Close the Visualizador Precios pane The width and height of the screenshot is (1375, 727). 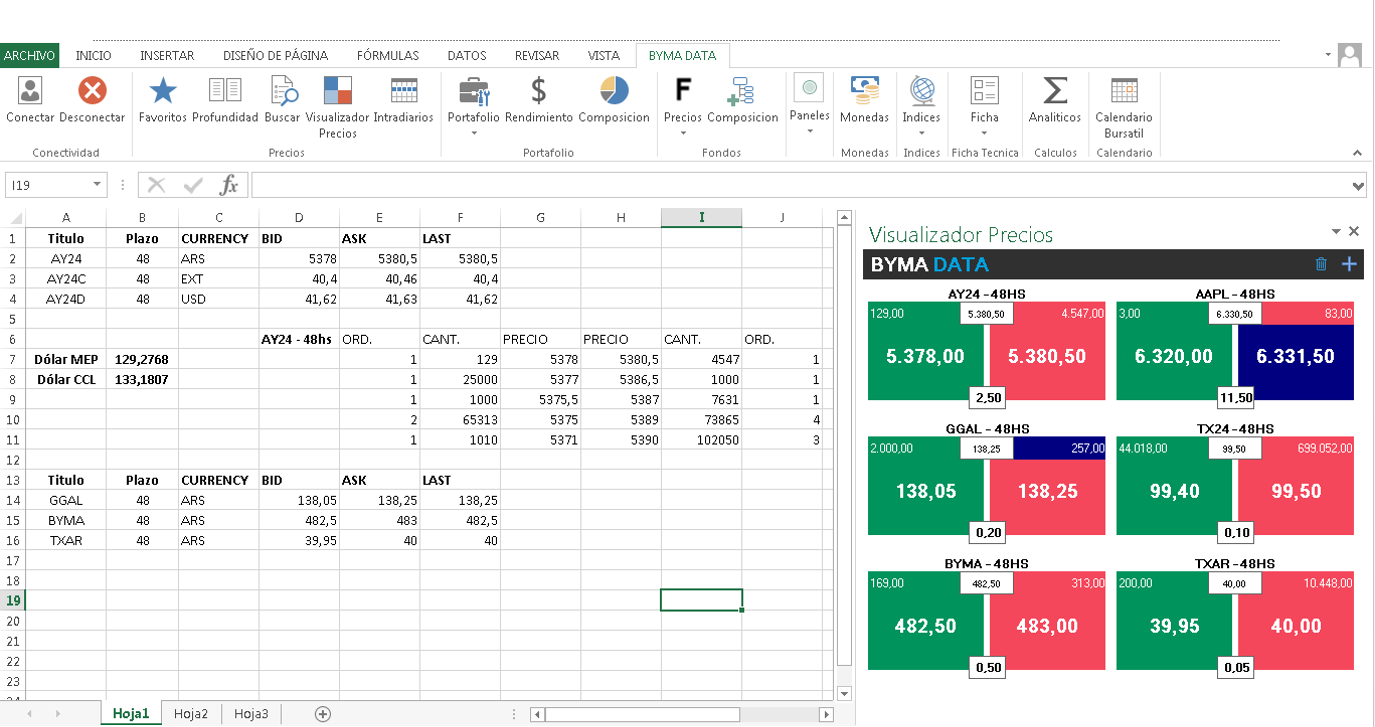click(x=1354, y=231)
